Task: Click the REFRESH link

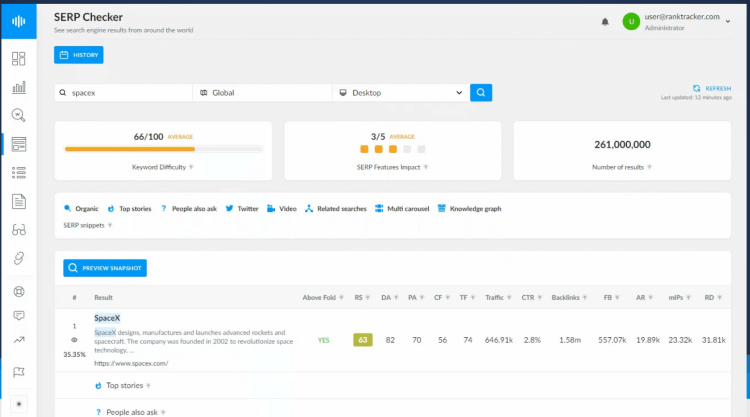Action: [718, 88]
